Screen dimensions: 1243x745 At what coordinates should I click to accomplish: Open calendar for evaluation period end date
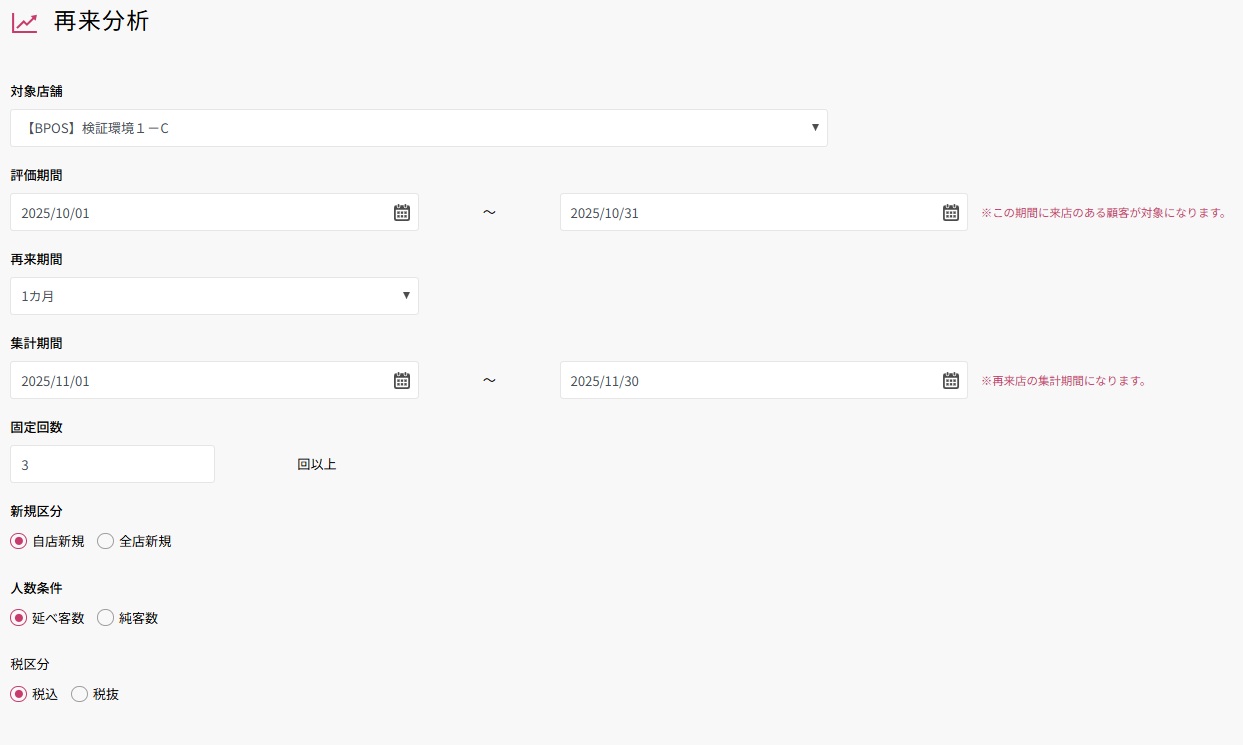(x=951, y=212)
